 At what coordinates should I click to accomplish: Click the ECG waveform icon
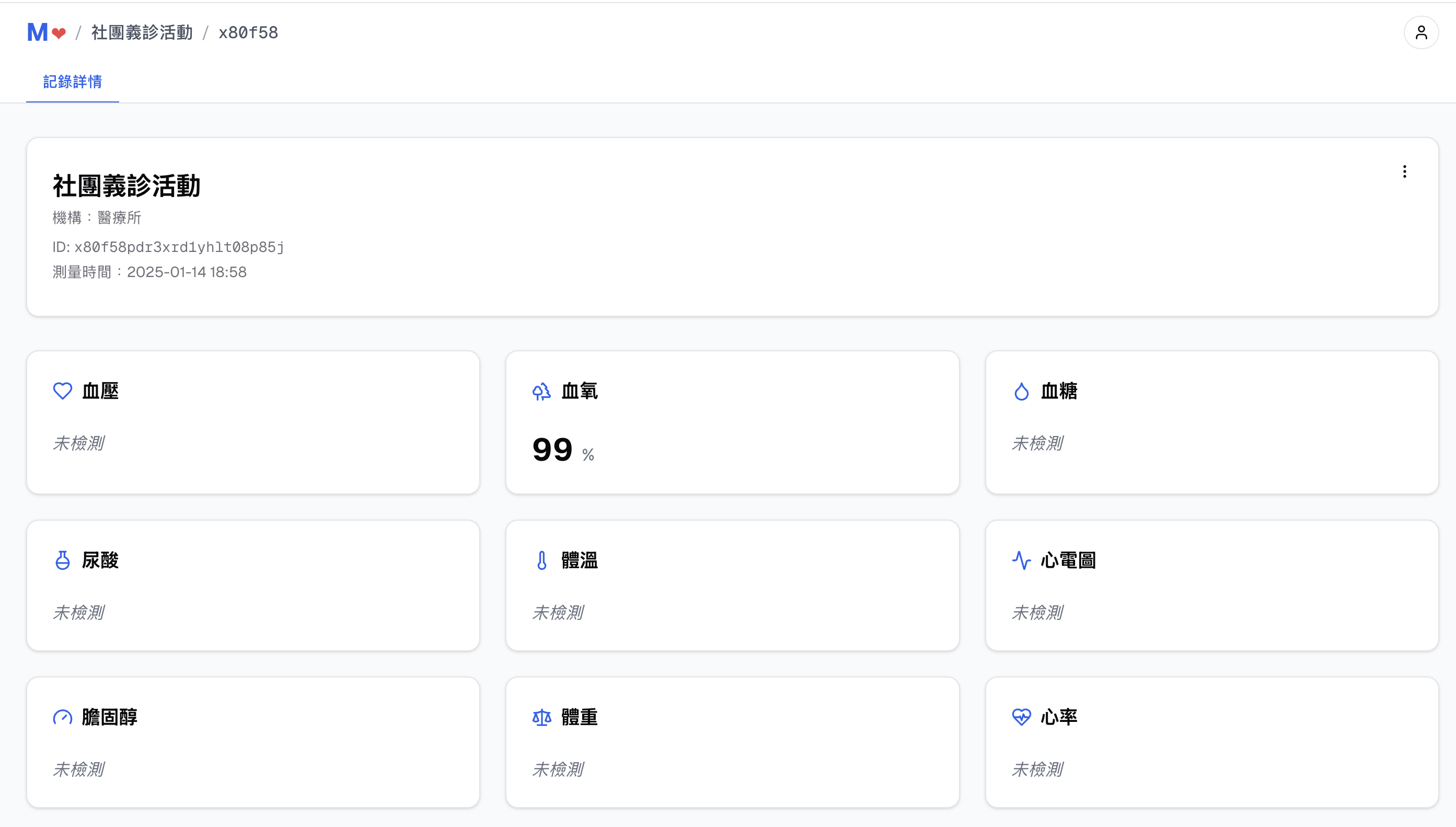[x=1021, y=560]
